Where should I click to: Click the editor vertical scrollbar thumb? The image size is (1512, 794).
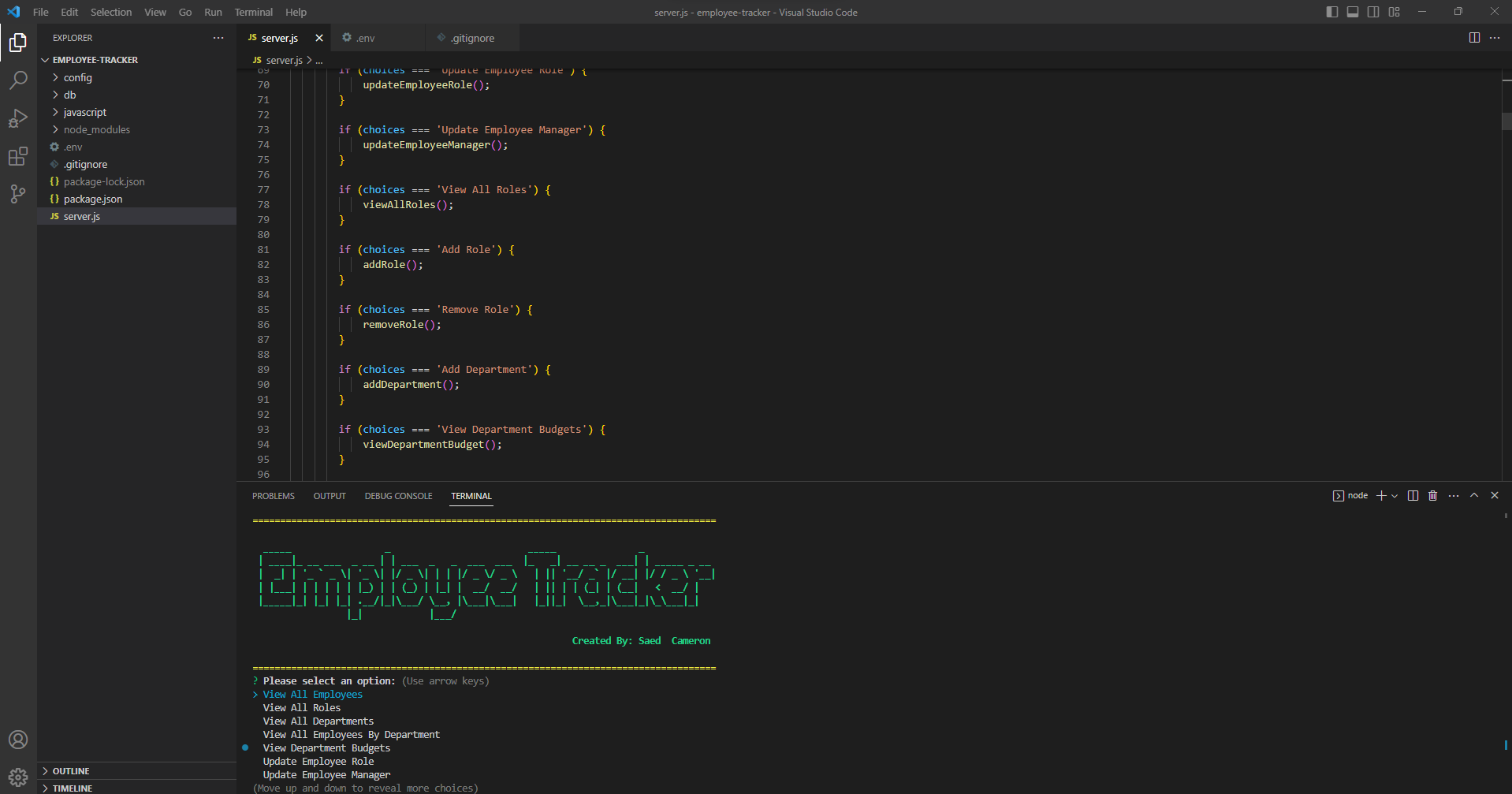[x=1506, y=121]
